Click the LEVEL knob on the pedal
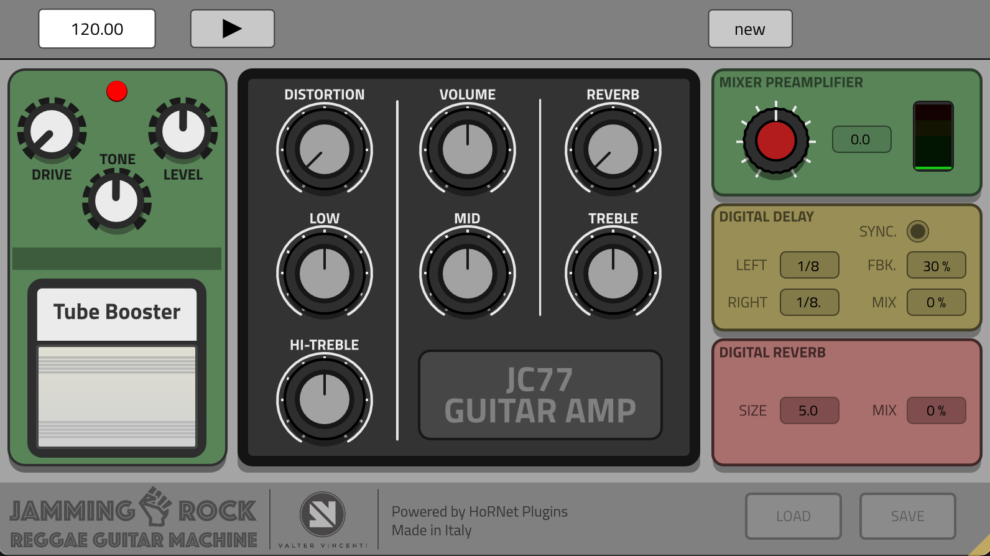Viewport: 990px width, 556px height. [183, 132]
